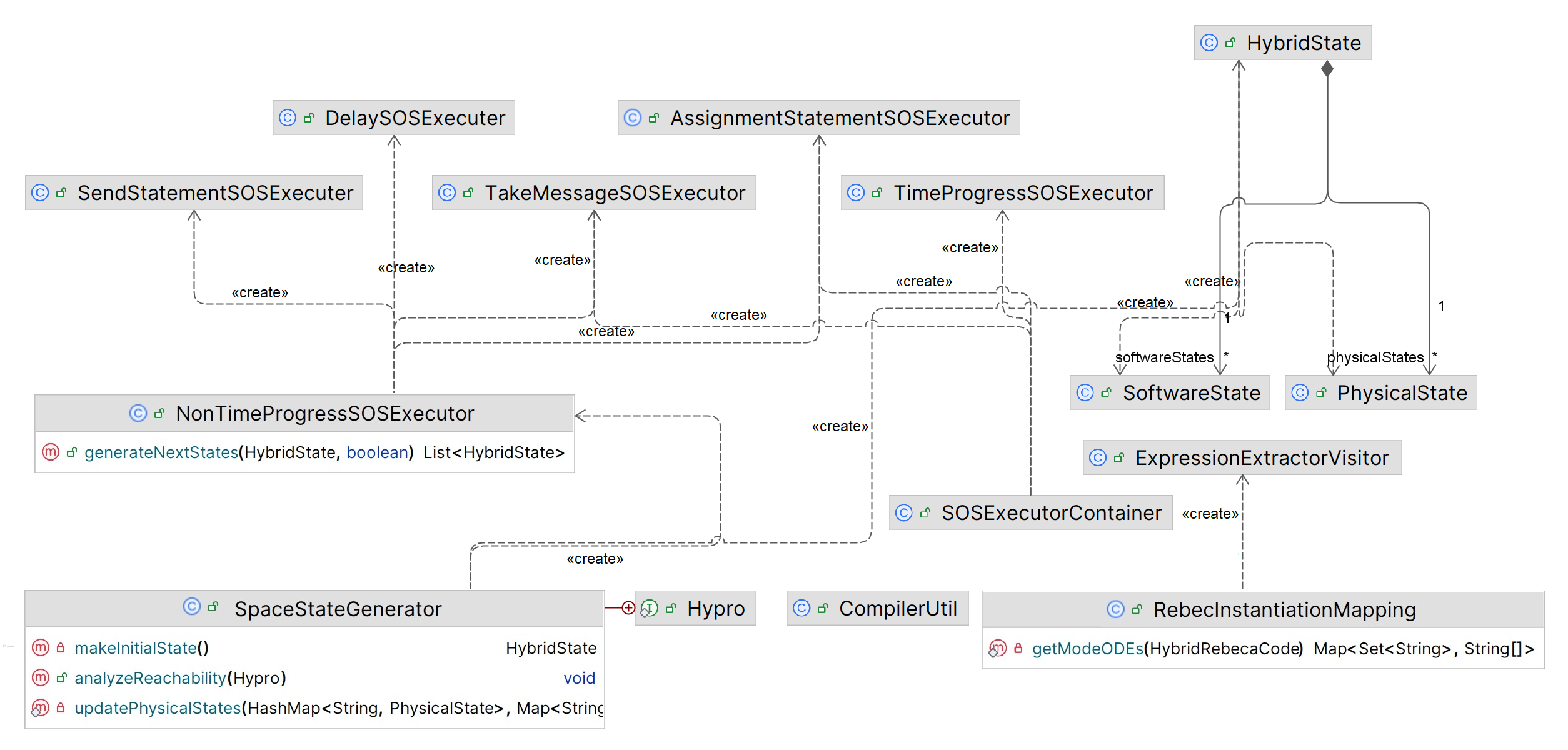Click the SpaceStateGenerator class header
1568x750 pixels.
point(338,609)
